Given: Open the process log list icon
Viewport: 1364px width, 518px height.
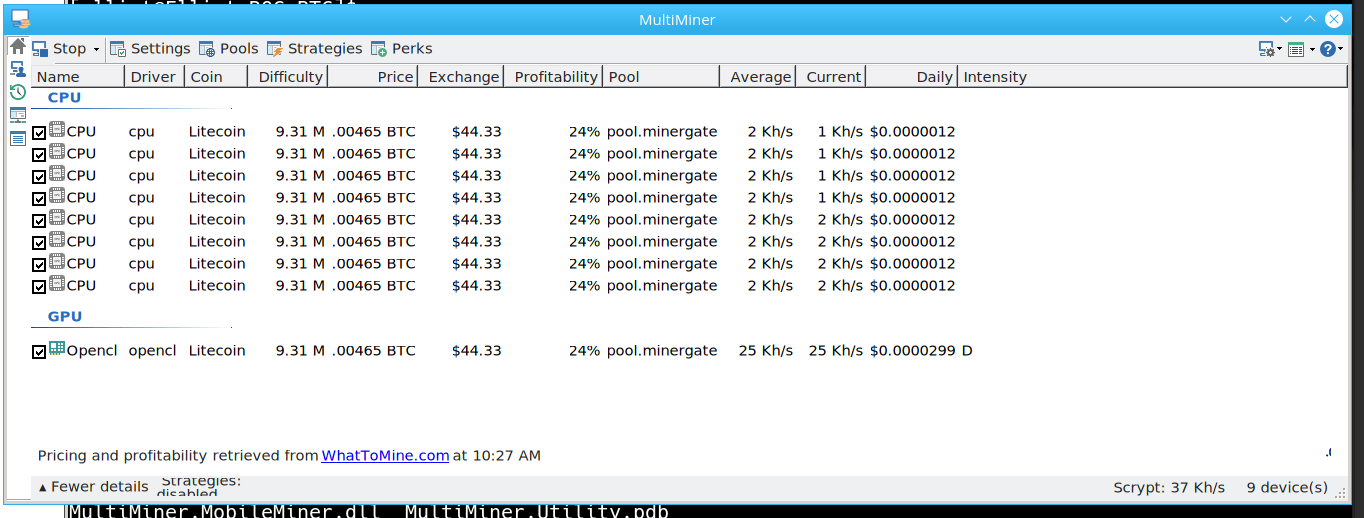Looking at the screenshot, I should [18, 138].
